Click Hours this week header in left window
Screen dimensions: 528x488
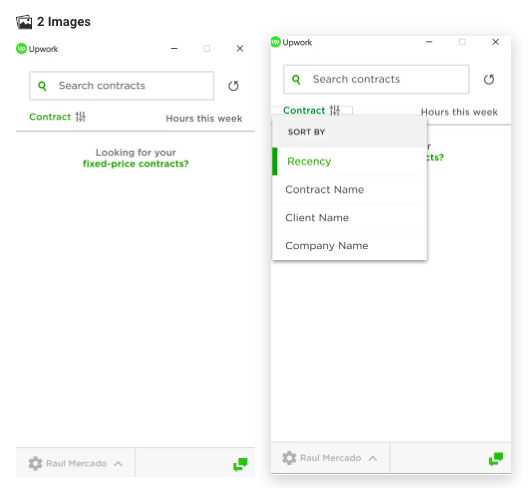click(x=204, y=119)
